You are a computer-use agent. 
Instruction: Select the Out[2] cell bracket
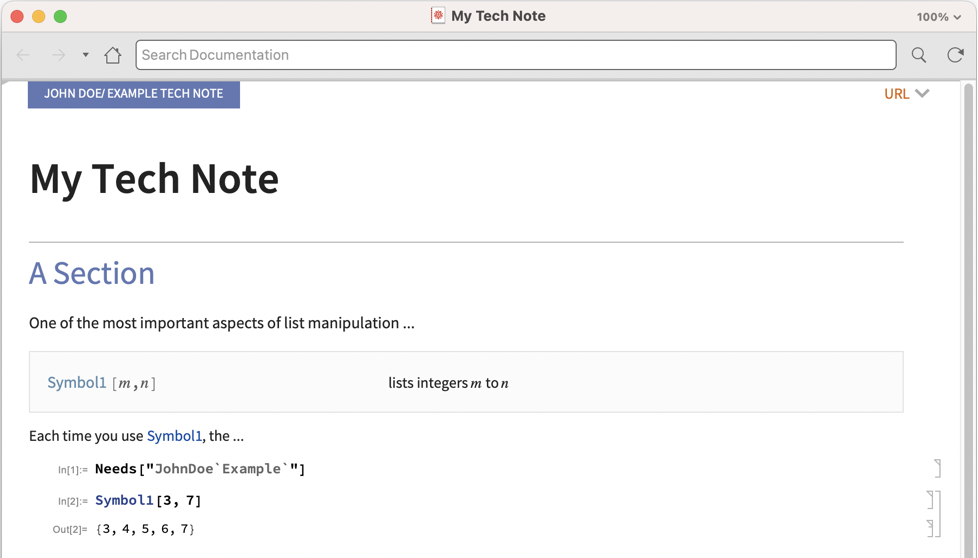(930, 528)
